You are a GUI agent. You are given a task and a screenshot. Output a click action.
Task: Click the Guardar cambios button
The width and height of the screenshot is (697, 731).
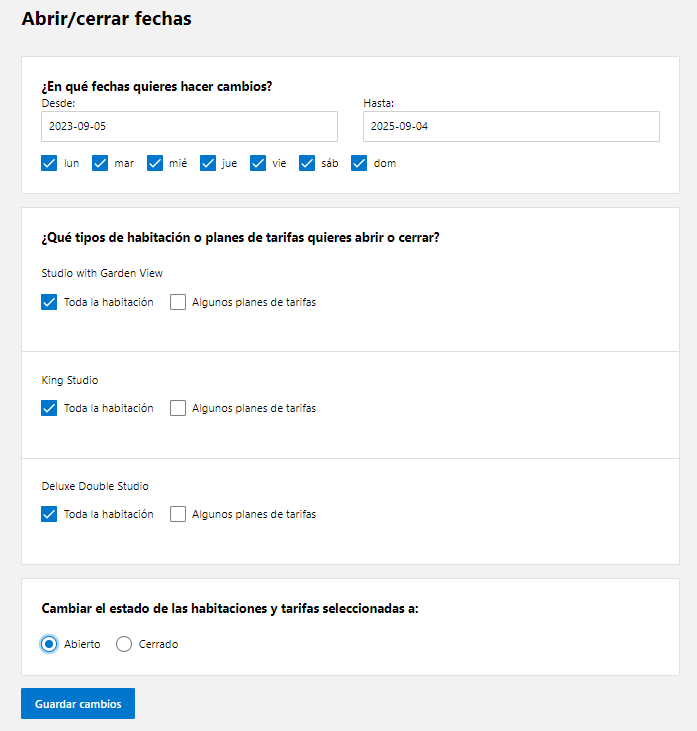tap(78, 703)
